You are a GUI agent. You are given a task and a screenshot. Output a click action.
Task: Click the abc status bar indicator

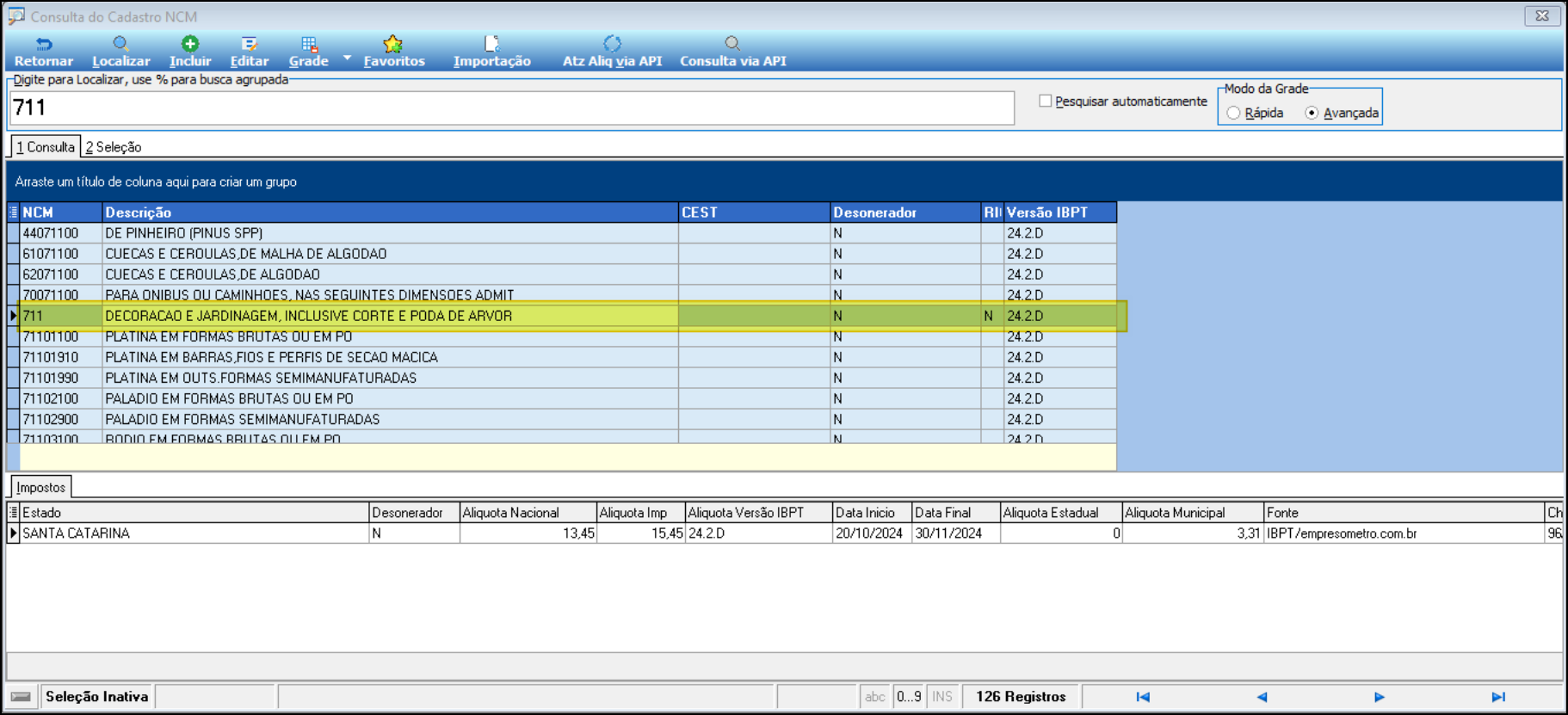(875, 697)
